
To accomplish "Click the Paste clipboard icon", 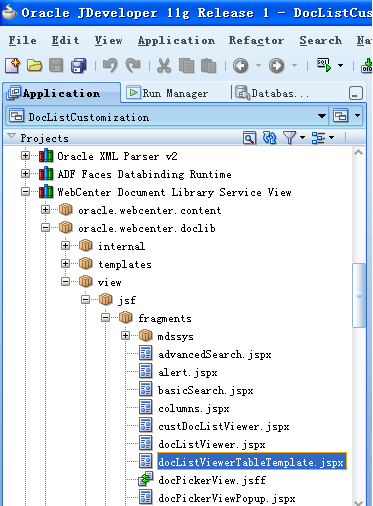I will click(209, 65).
